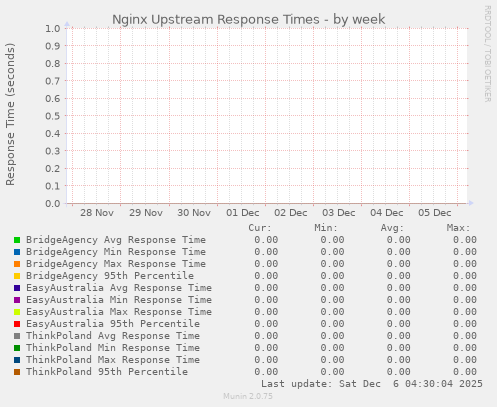Click the '0.0' y-axis tick label
This screenshot has width=497, height=407.
click(53, 203)
